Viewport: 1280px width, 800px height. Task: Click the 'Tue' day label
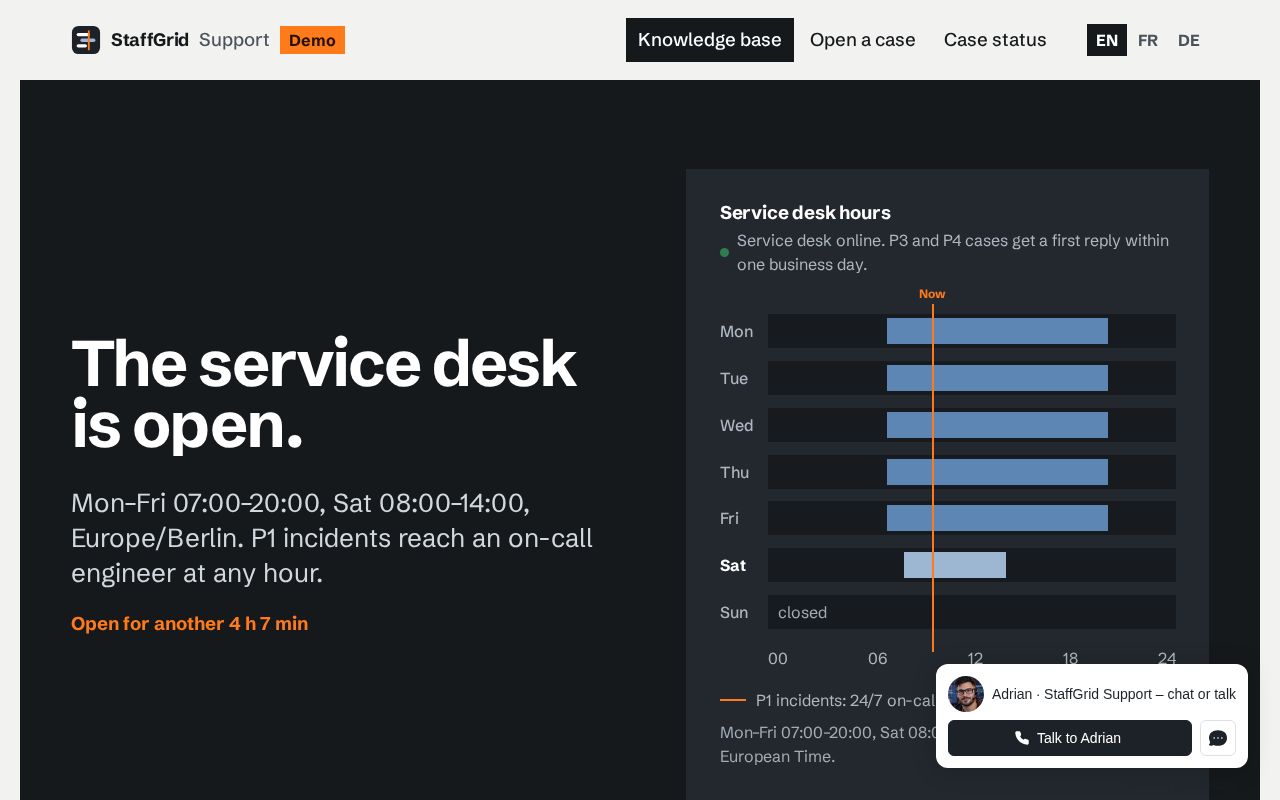click(734, 378)
